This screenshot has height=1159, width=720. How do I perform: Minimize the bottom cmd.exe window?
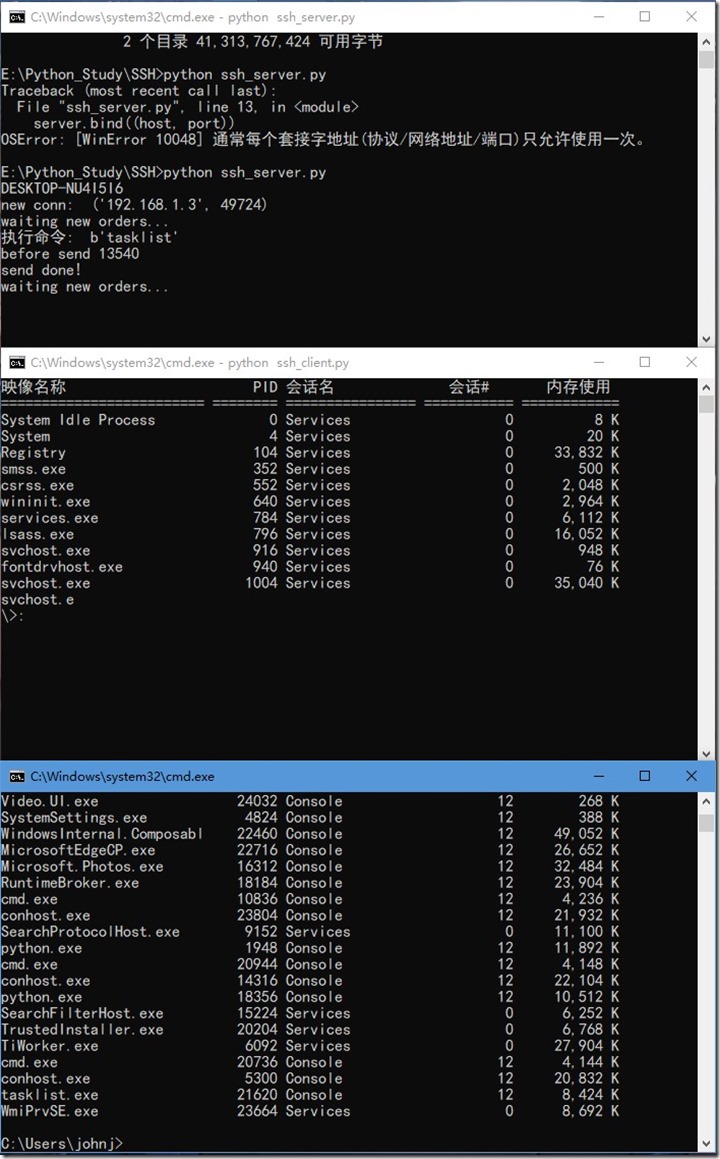click(x=599, y=776)
